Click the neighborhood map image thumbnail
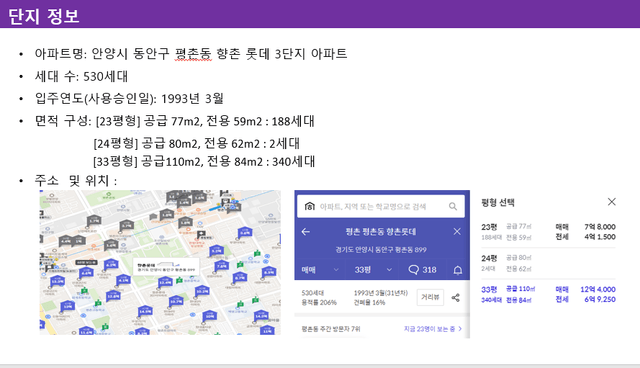The height and width of the screenshot is (368, 640). pos(160,262)
